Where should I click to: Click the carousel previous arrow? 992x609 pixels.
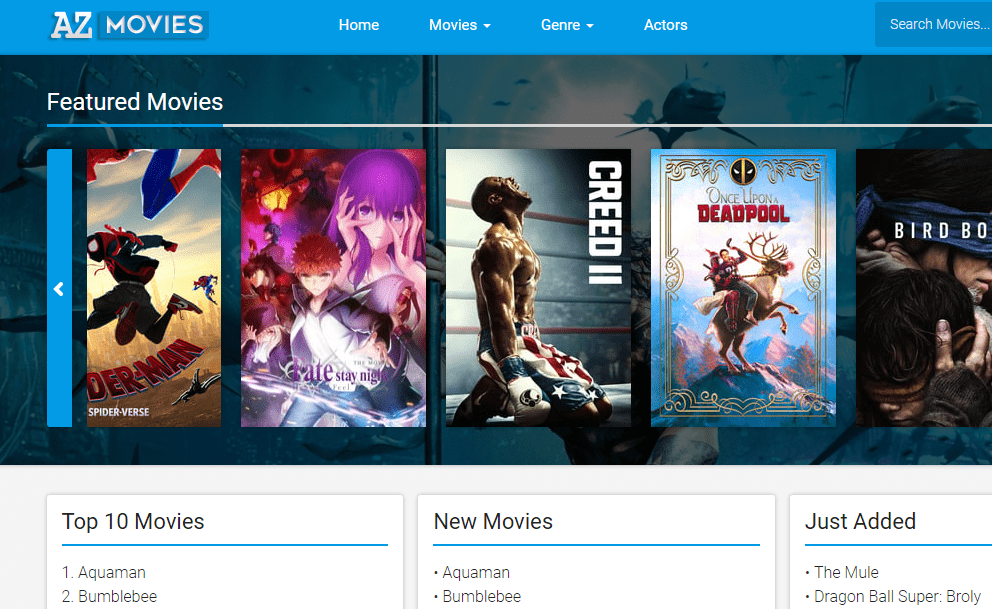click(x=59, y=288)
